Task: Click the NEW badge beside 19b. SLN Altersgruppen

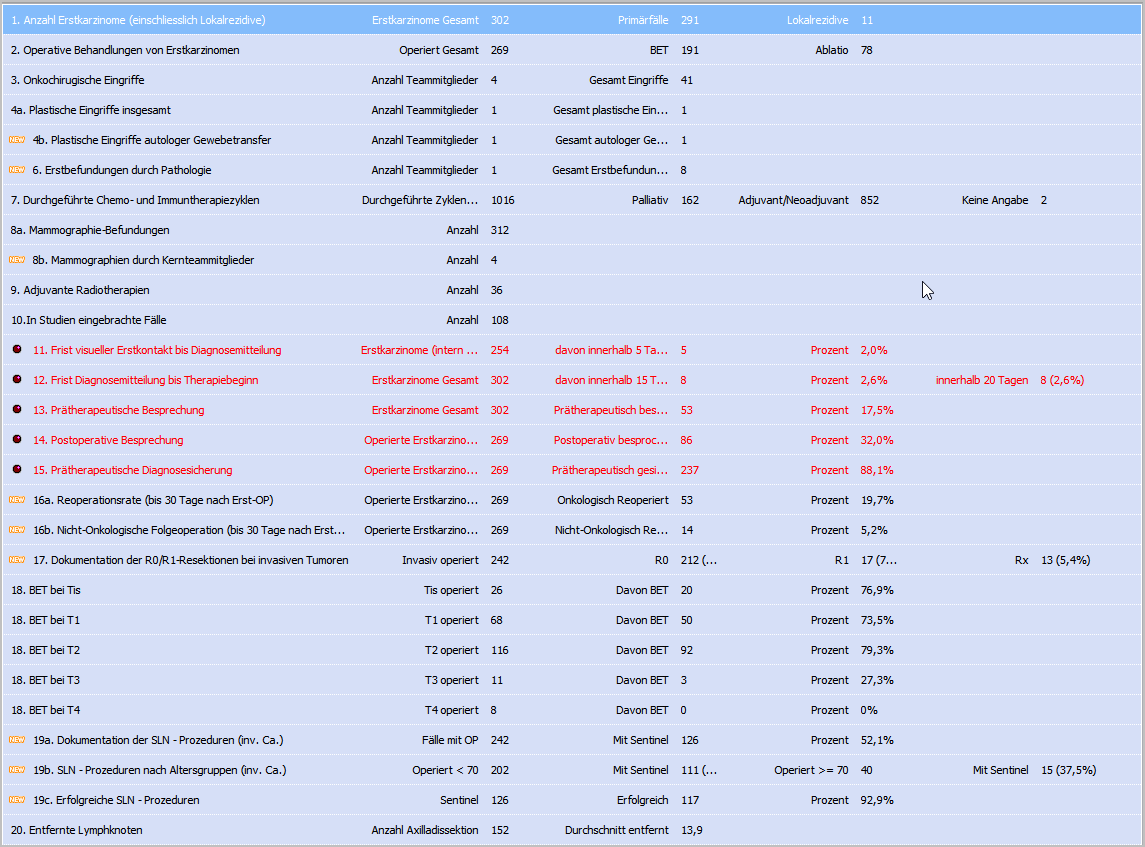Action: click(x=17, y=770)
